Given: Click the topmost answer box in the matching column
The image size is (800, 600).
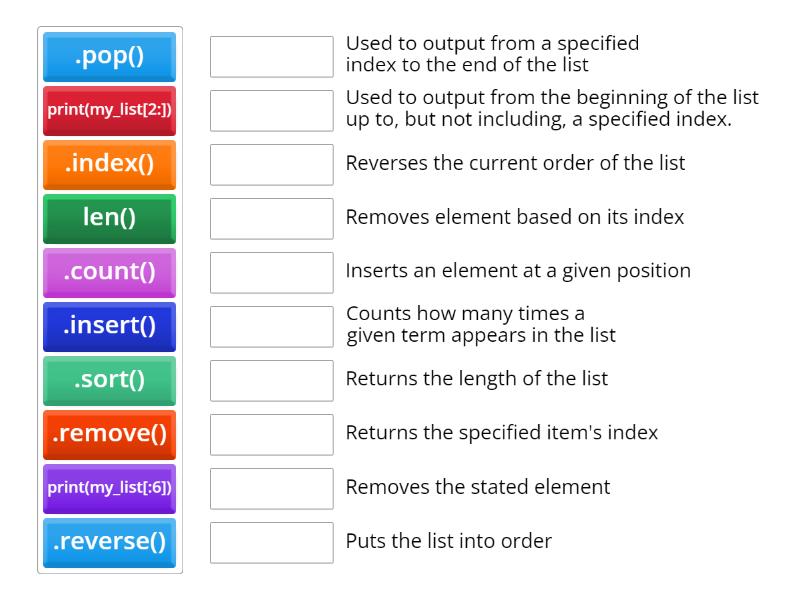Looking at the screenshot, I should click(x=271, y=56).
